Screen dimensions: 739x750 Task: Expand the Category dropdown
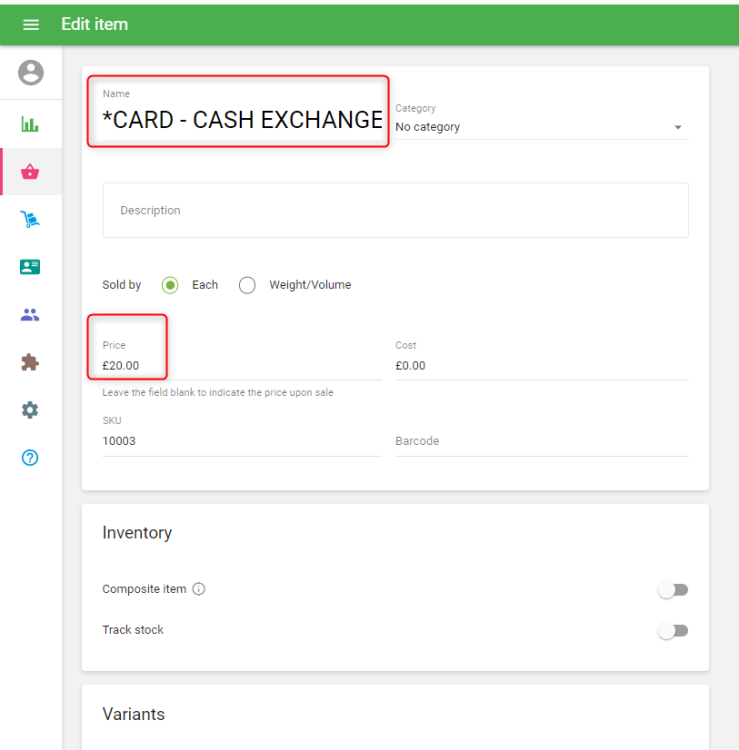pos(541,127)
